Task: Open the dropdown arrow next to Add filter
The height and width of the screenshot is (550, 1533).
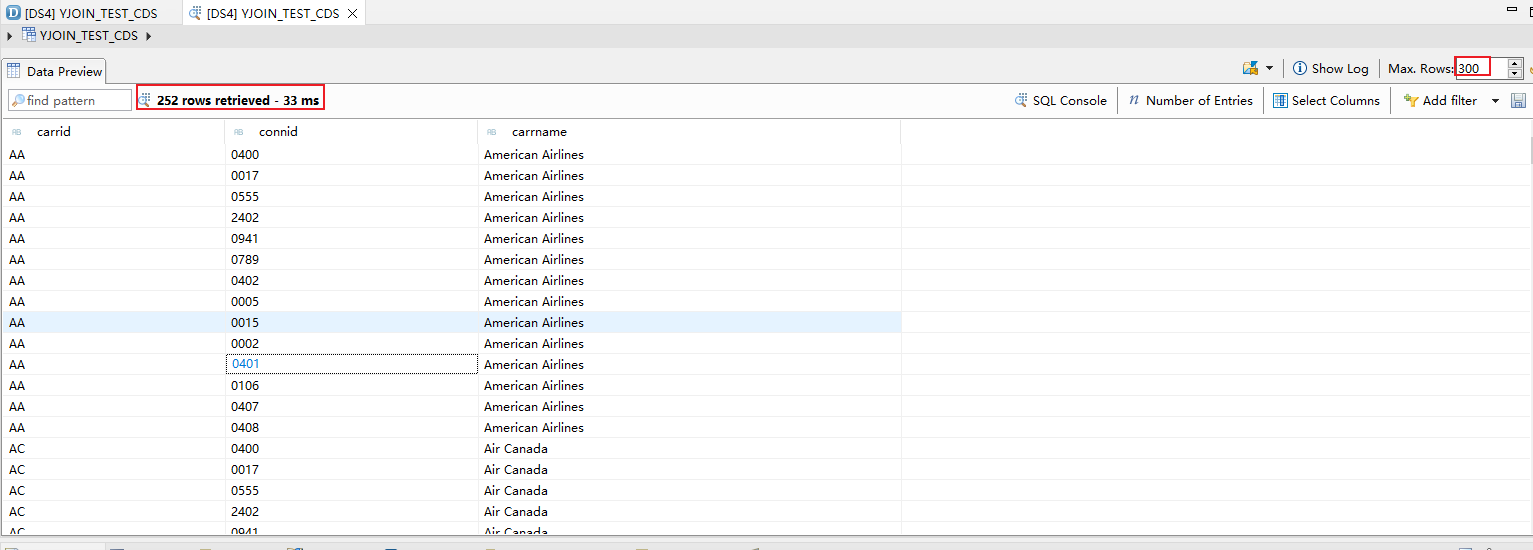Action: click(x=1495, y=101)
